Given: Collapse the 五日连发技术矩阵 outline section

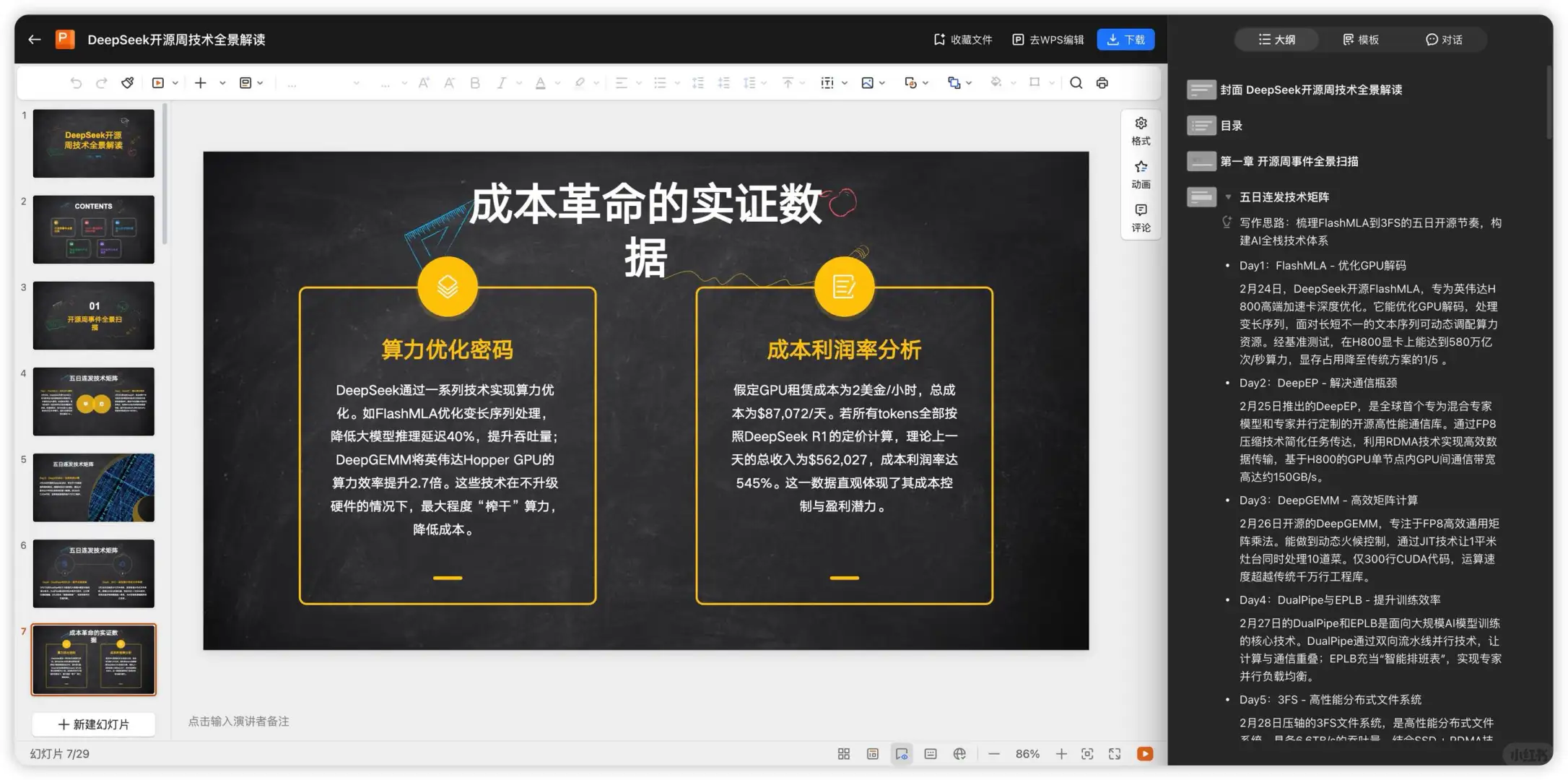Looking at the screenshot, I should pos(1228,197).
